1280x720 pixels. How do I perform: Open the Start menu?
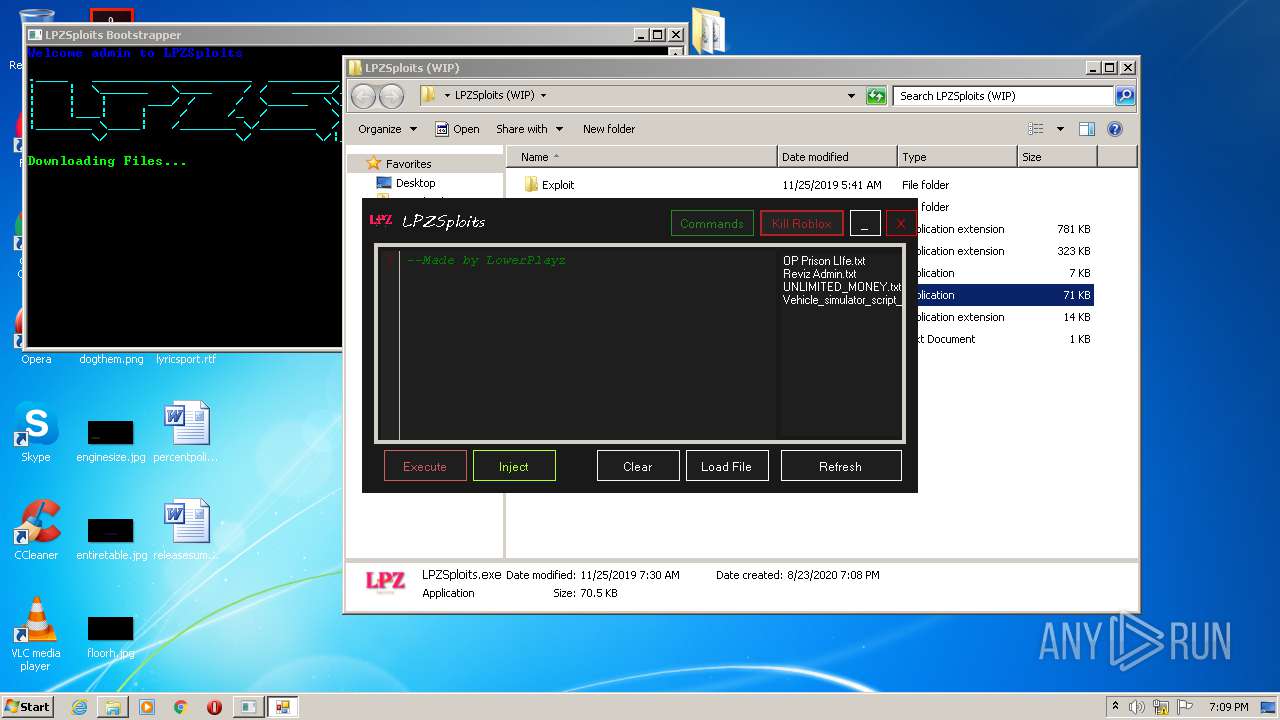click(27, 706)
